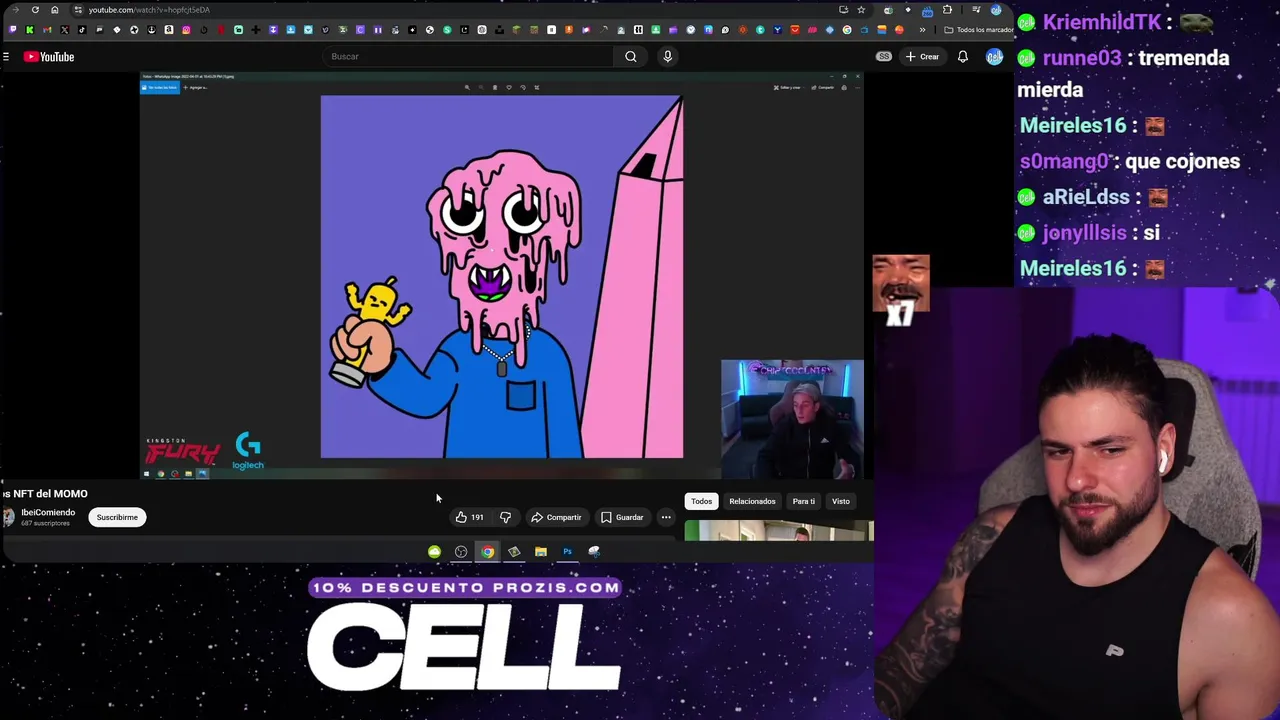Open the YouTube hamburger guide menu
The height and width of the screenshot is (720, 1280).
[6, 57]
